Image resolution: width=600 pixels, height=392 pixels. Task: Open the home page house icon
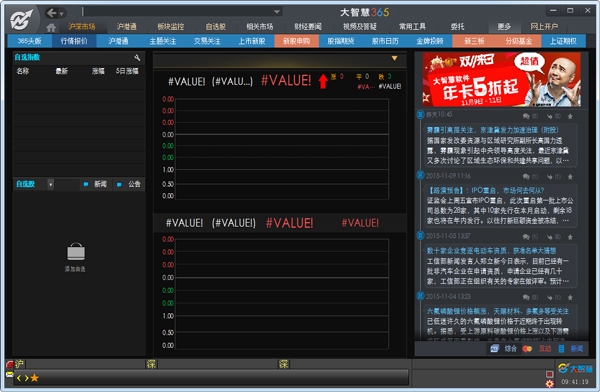point(51,27)
